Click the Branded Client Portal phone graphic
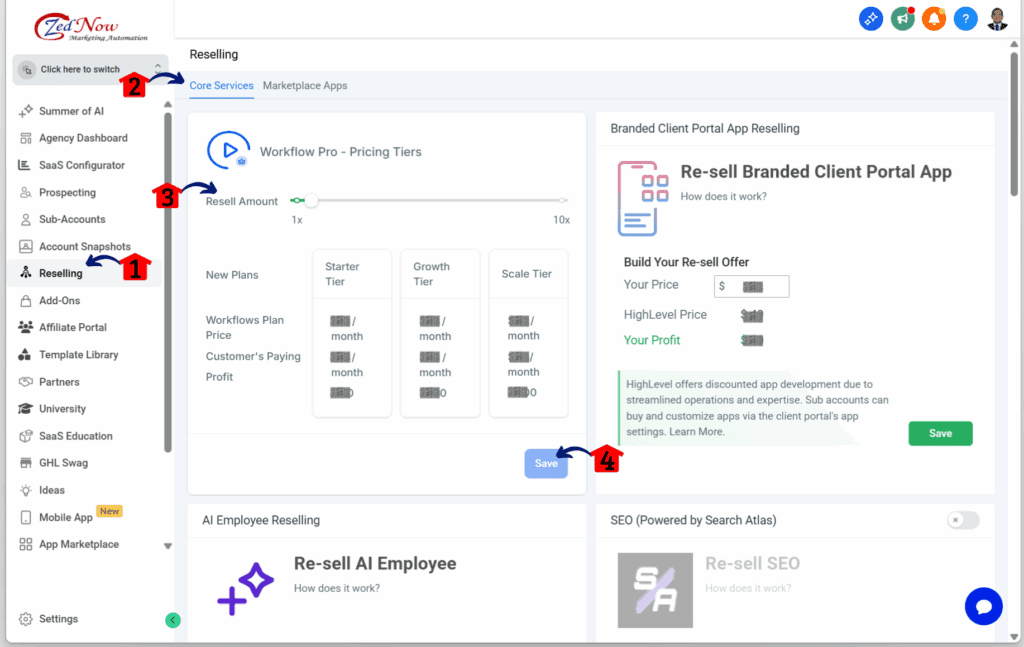Viewport: 1024px width, 647px height. pos(643,198)
